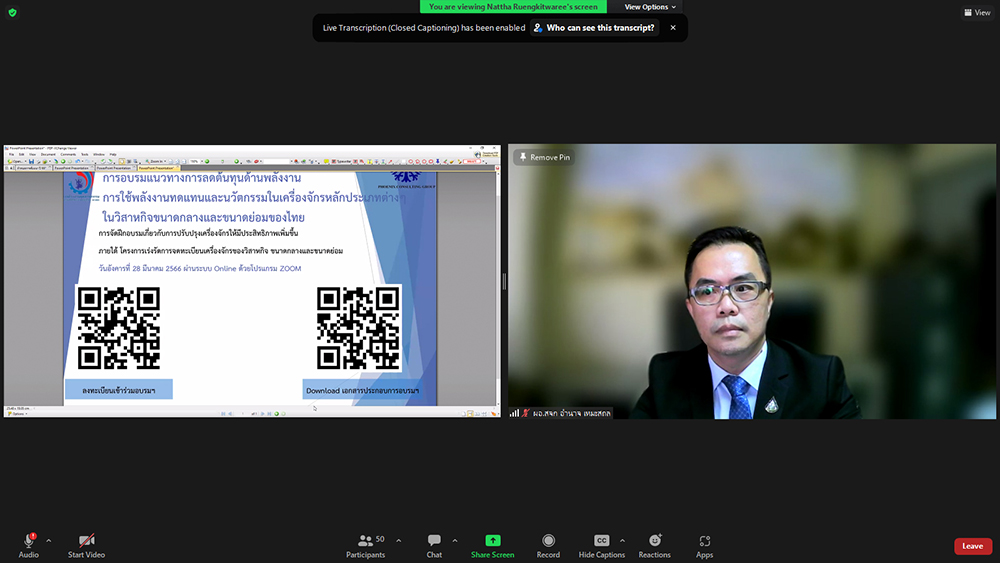This screenshot has height=563, width=1000.
Task: Dismiss the Live Transcription notification
Action: click(x=673, y=28)
